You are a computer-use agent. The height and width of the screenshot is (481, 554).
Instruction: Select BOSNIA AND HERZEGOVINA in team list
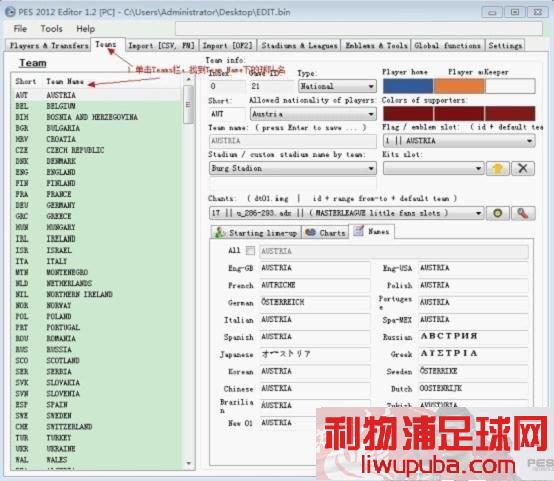97,117
